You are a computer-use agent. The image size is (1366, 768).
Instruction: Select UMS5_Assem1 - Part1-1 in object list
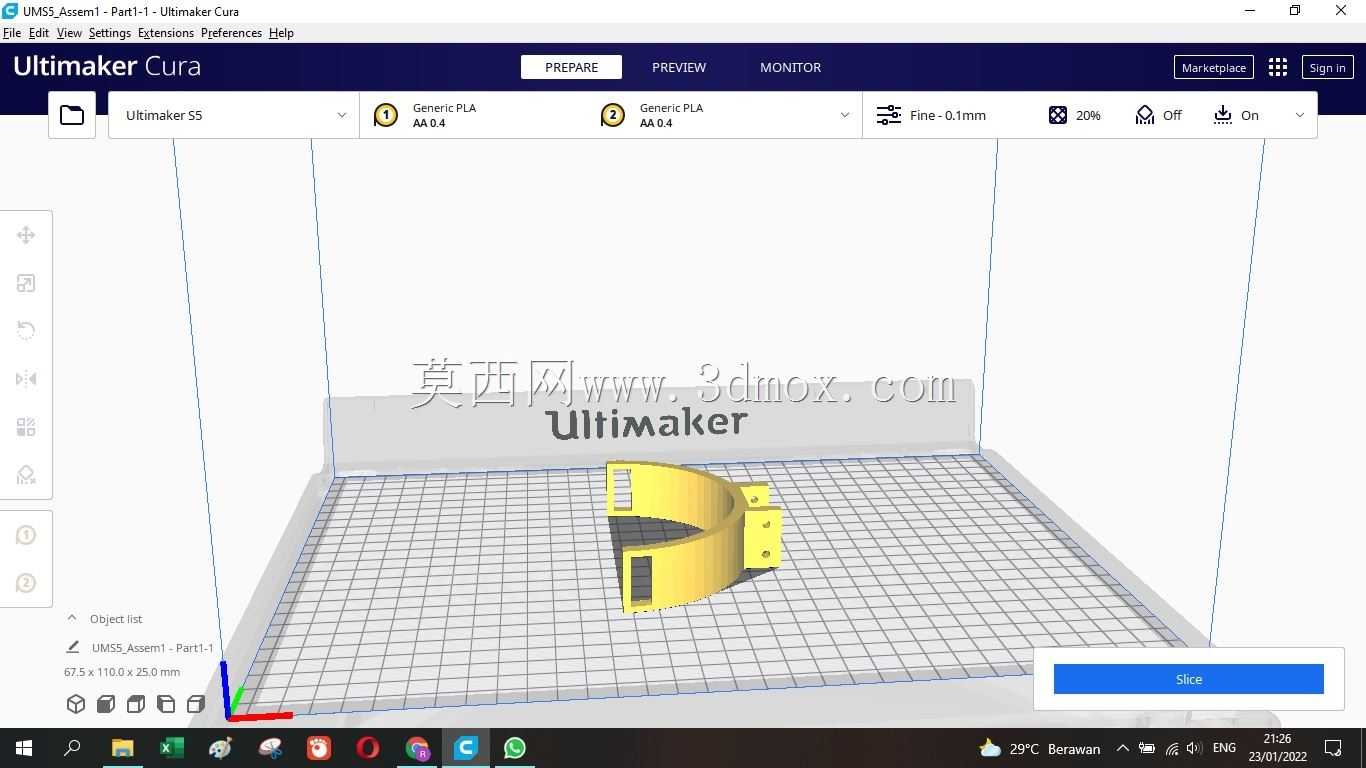click(153, 647)
